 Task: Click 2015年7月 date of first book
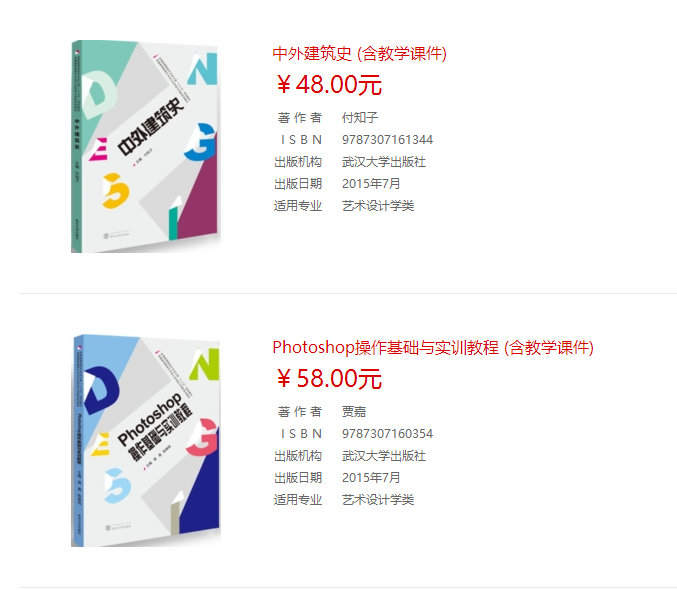click(x=371, y=184)
